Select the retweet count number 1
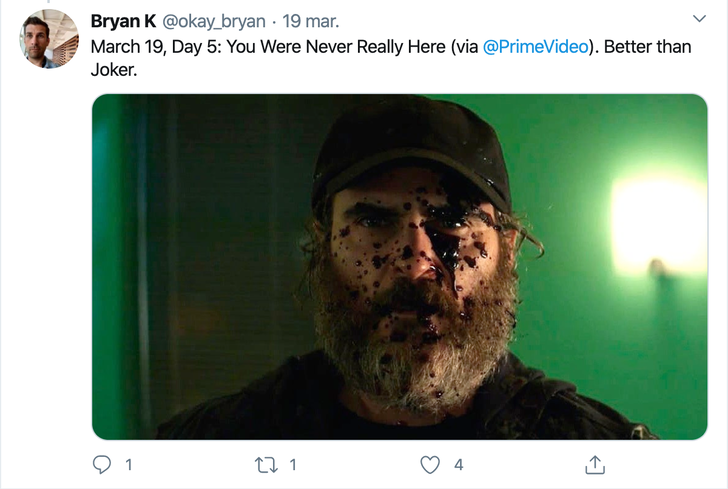Screen dimensions: 728x489 click(292, 465)
